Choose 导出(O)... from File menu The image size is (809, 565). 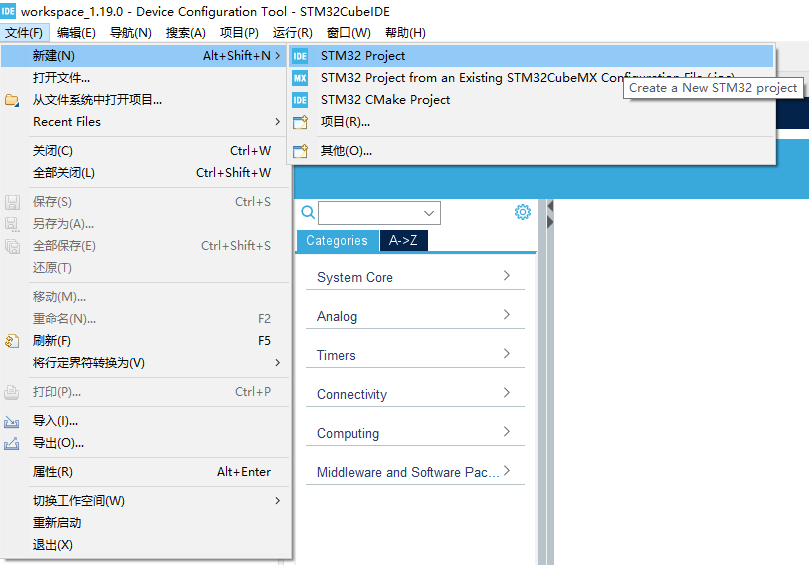(x=144, y=443)
